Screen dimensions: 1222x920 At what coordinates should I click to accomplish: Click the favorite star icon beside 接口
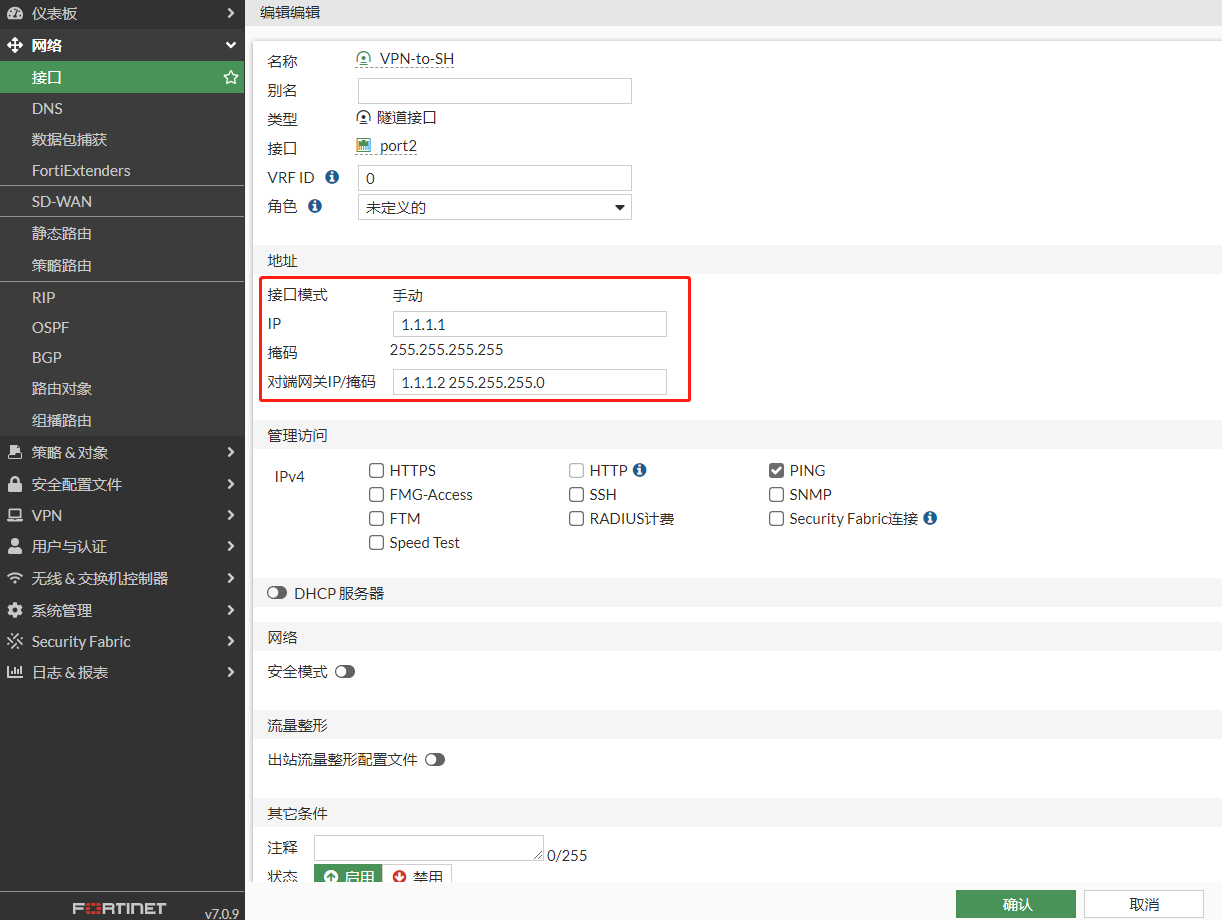click(230, 77)
